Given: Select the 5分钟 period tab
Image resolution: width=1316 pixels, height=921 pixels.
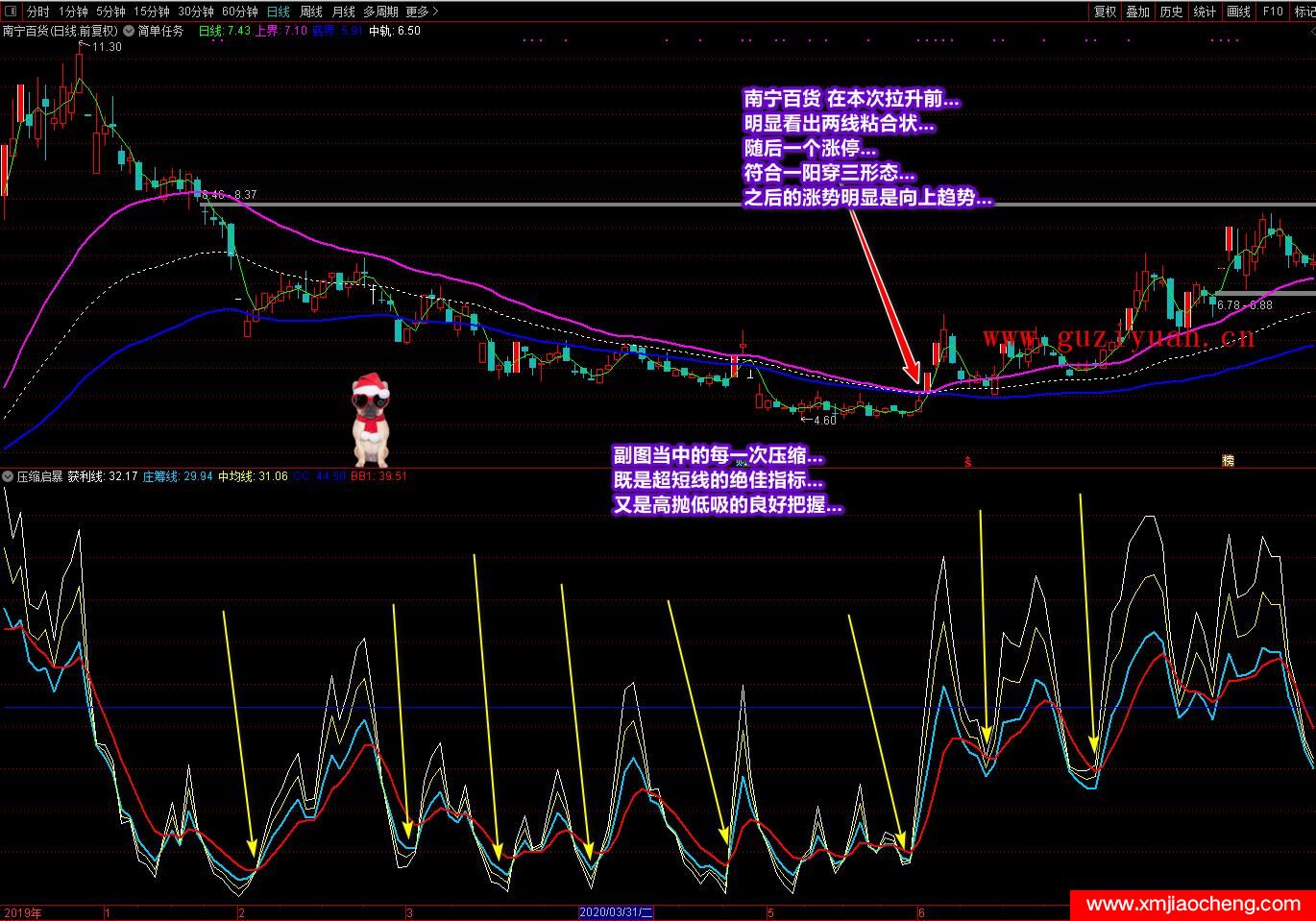Looking at the screenshot, I should (111, 12).
